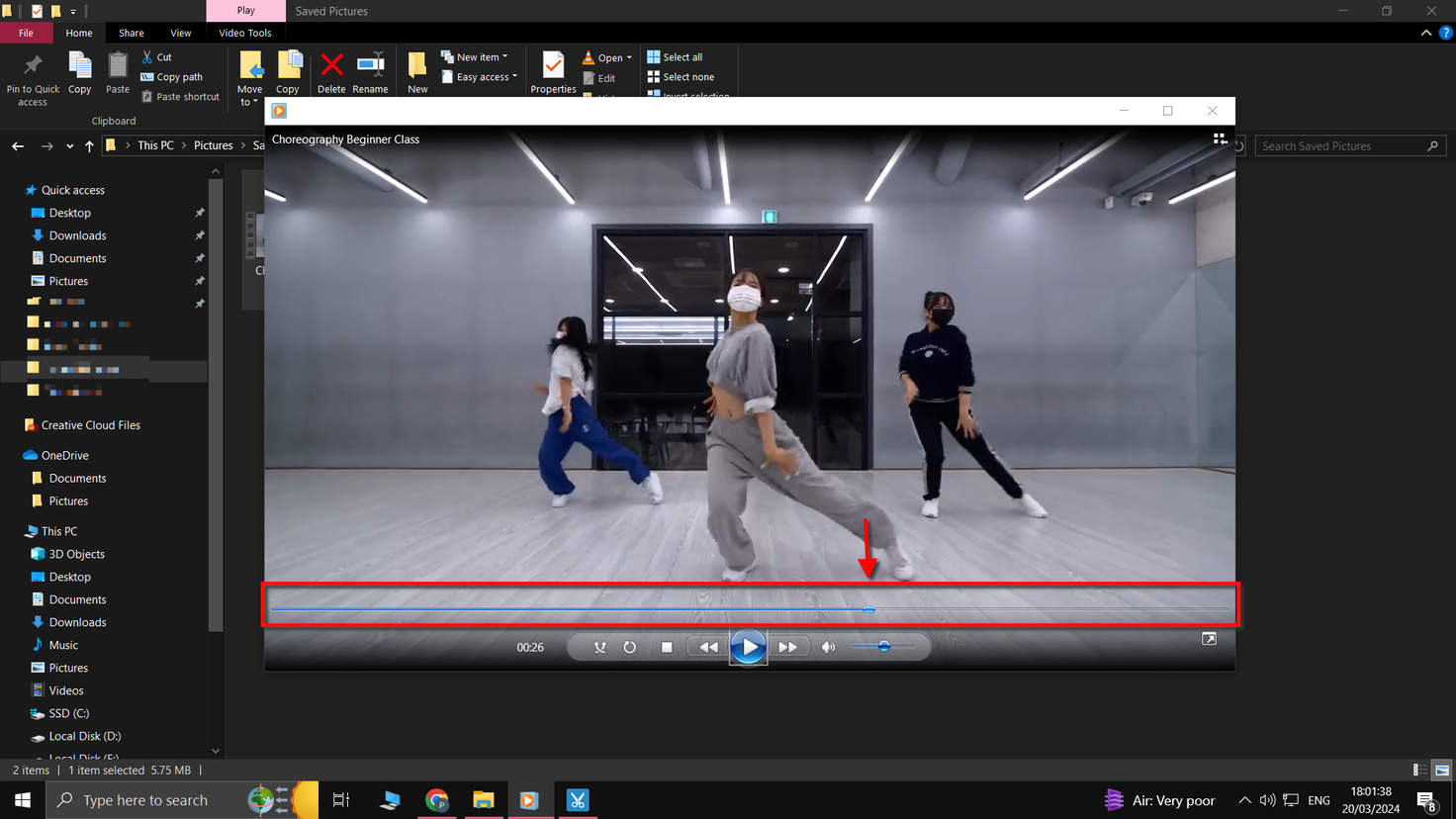This screenshot has width=1456, height=819.
Task: Open the New item dropdown
Action: (x=475, y=57)
